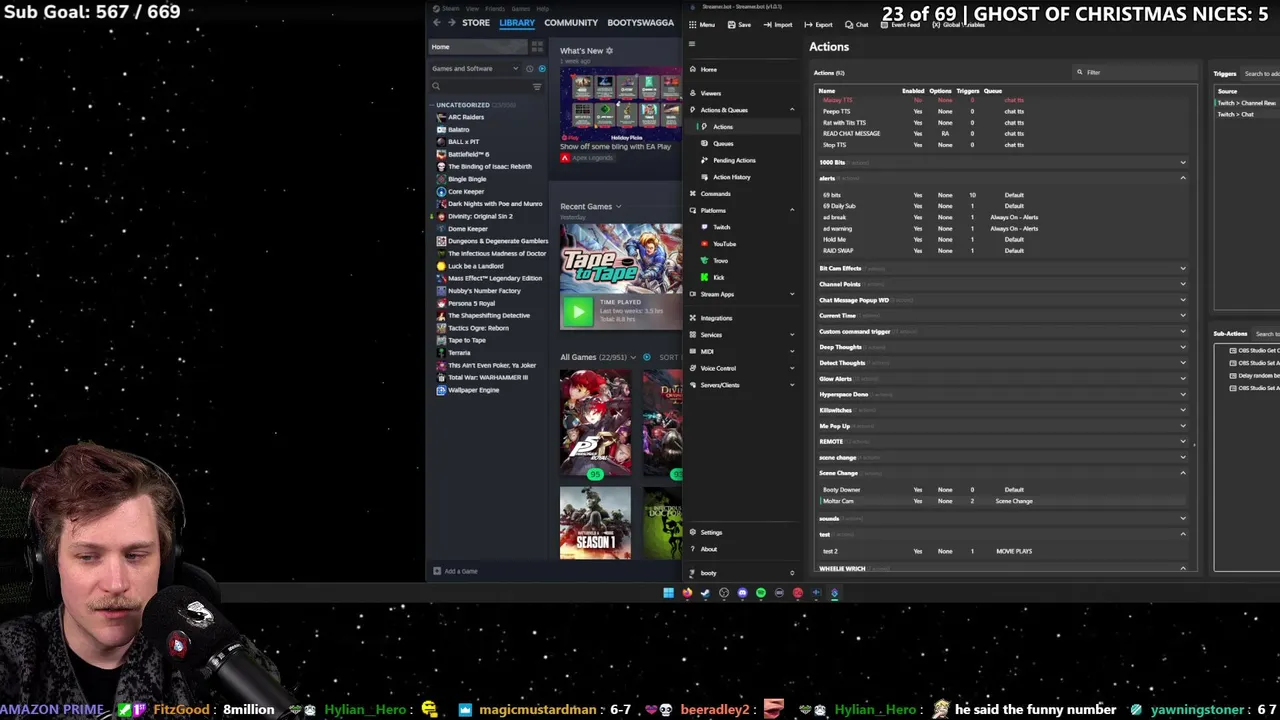
Task: Select Moltar Cam action row
Action: pyautogui.click(x=1002, y=501)
